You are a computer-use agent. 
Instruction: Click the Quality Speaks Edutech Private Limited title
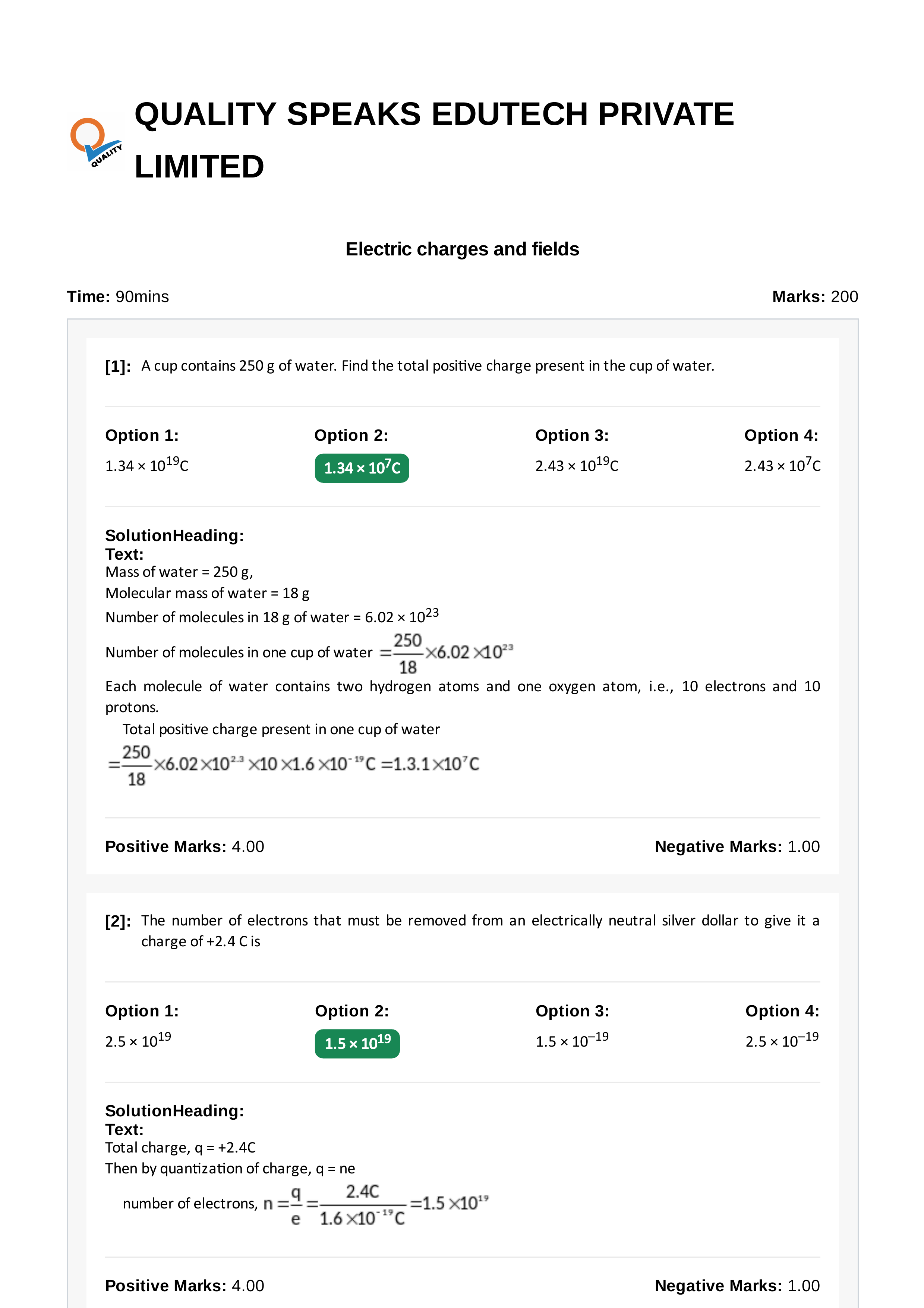pyautogui.click(x=434, y=140)
